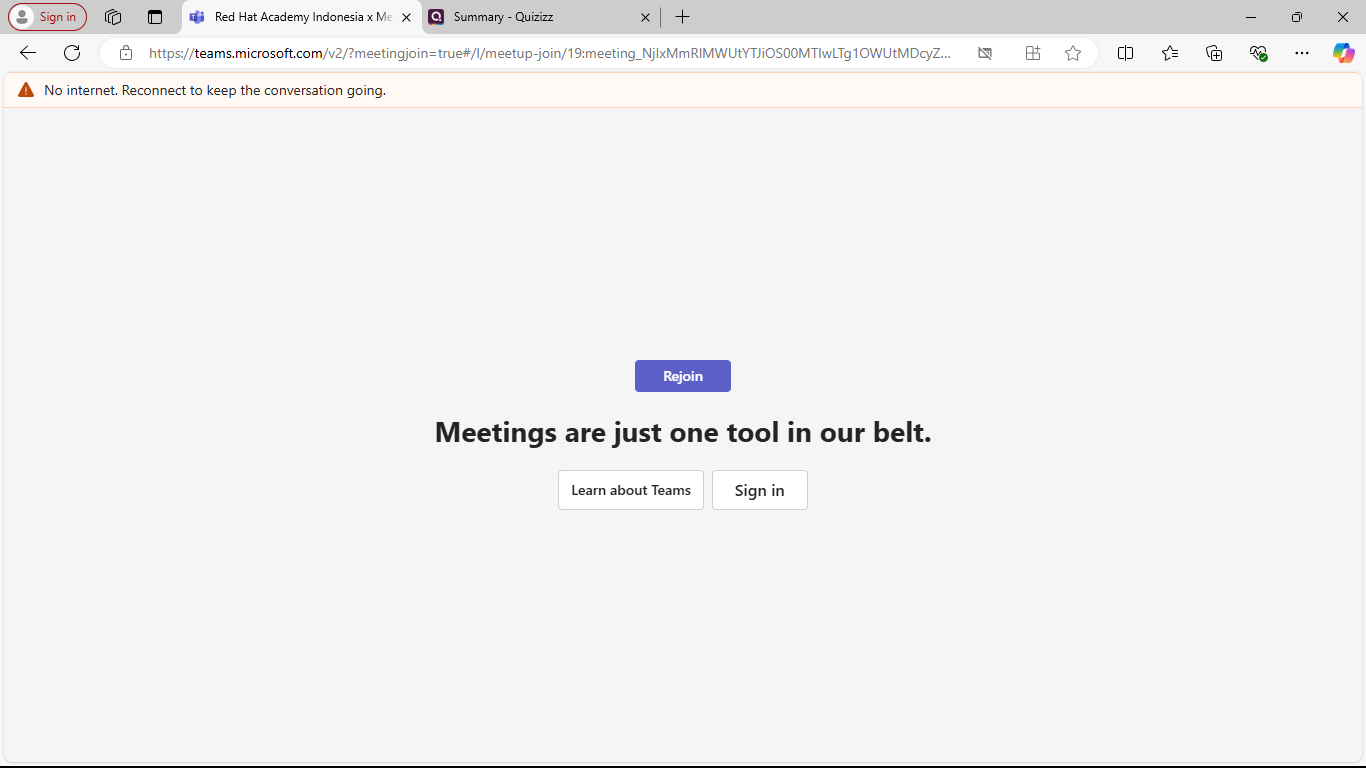Open a new browser tab
The width and height of the screenshot is (1366, 768).
click(x=682, y=17)
